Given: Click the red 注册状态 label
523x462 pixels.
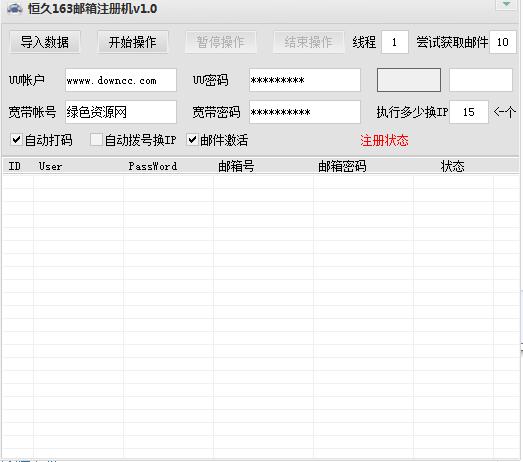Looking at the screenshot, I should [x=384, y=140].
